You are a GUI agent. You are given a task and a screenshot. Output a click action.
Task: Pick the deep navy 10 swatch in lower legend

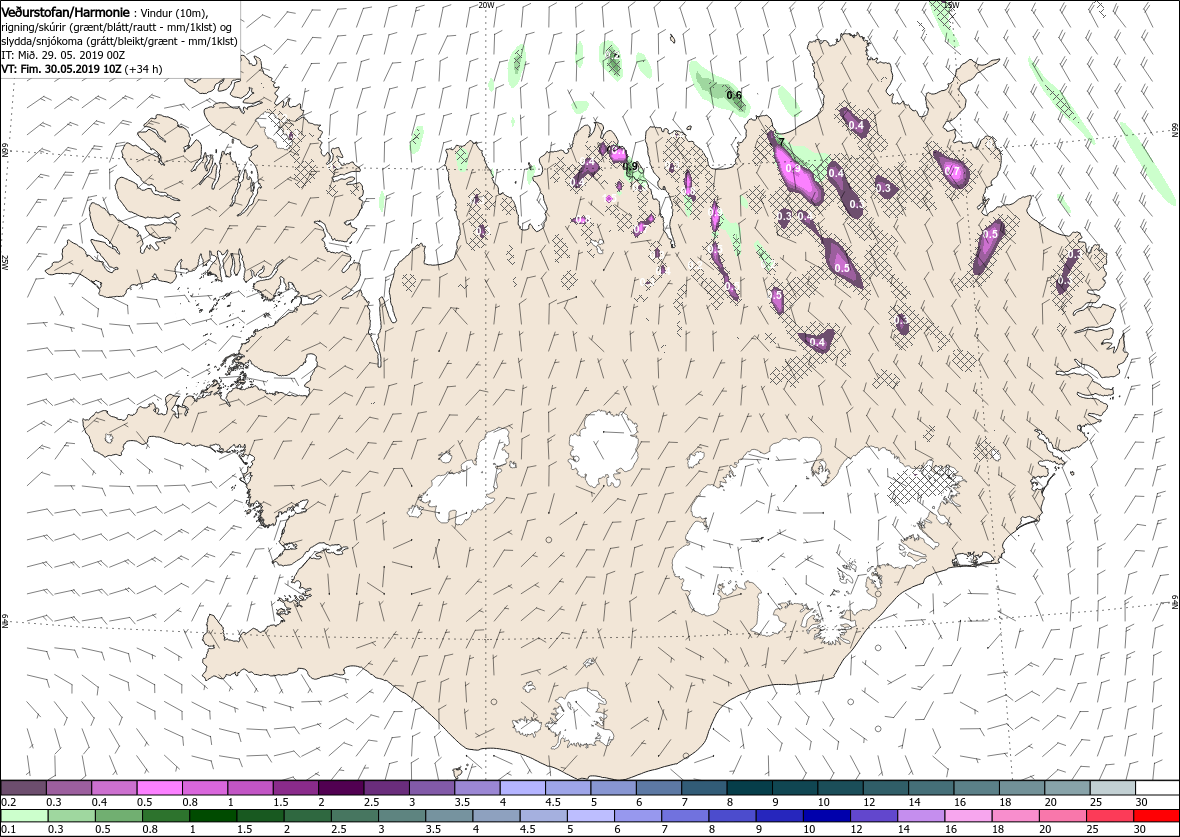click(x=826, y=816)
